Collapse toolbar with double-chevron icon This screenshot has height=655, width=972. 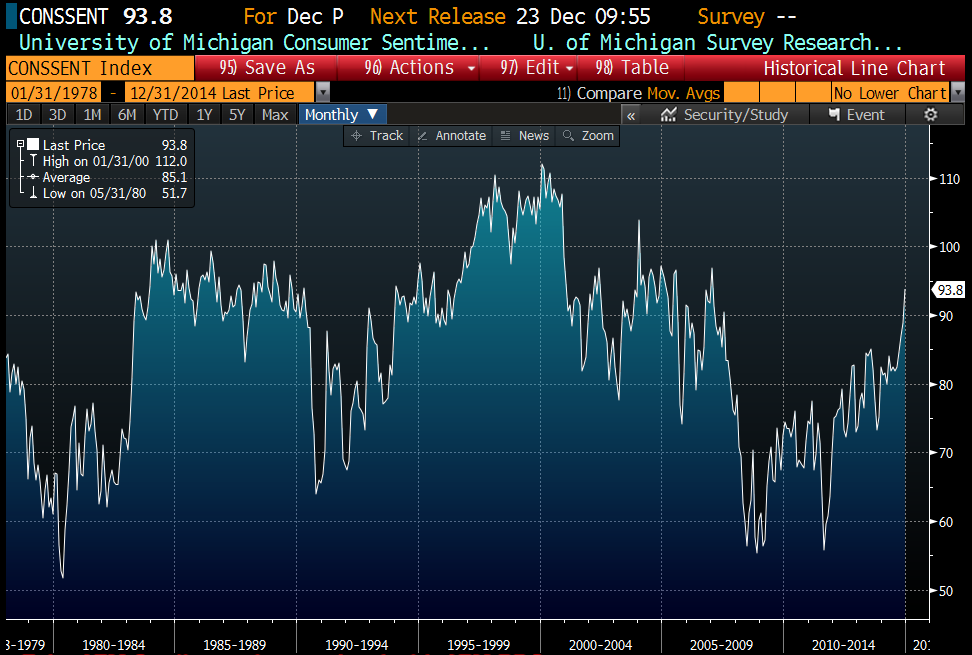[631, 114]
